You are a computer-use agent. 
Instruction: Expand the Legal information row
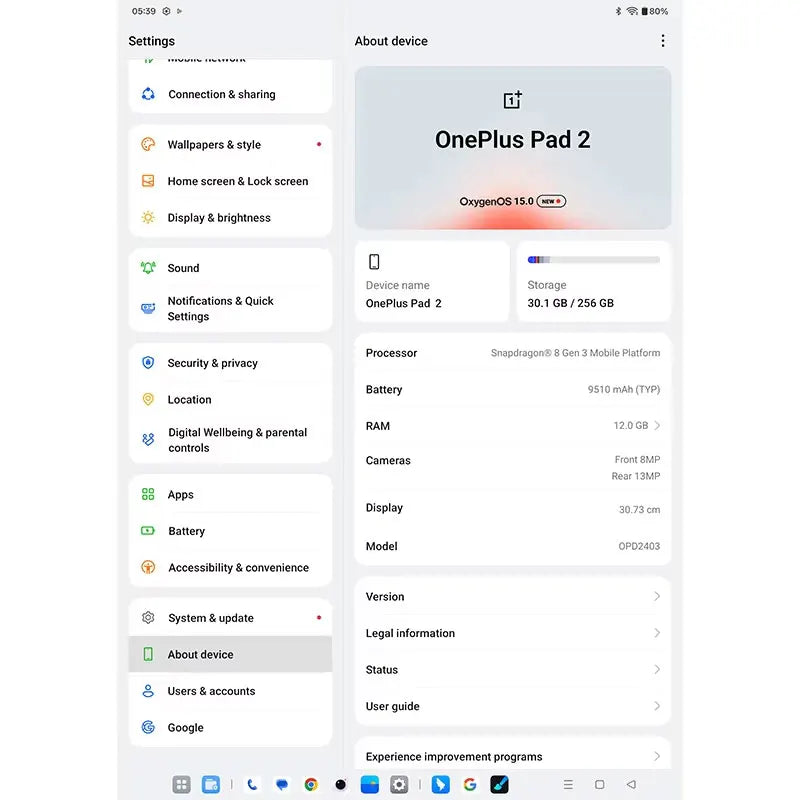click(513, 633)
